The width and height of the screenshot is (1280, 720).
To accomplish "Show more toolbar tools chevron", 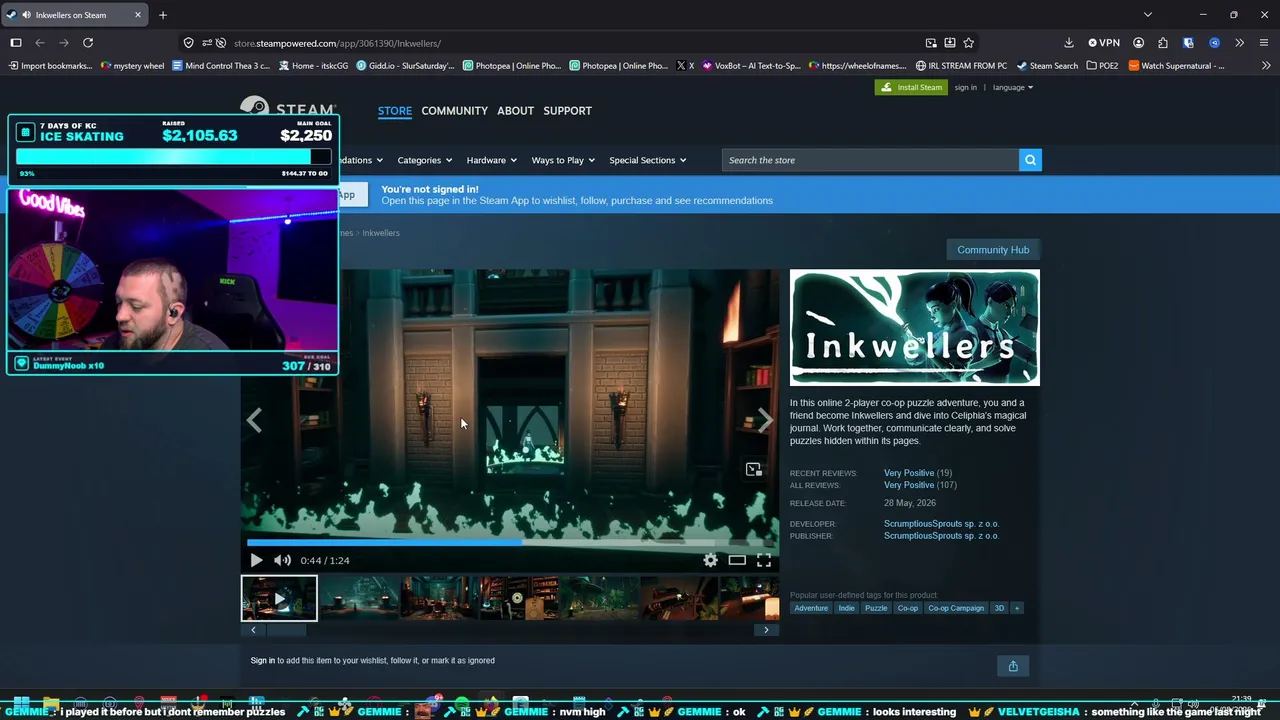I will click(1240, 43).
